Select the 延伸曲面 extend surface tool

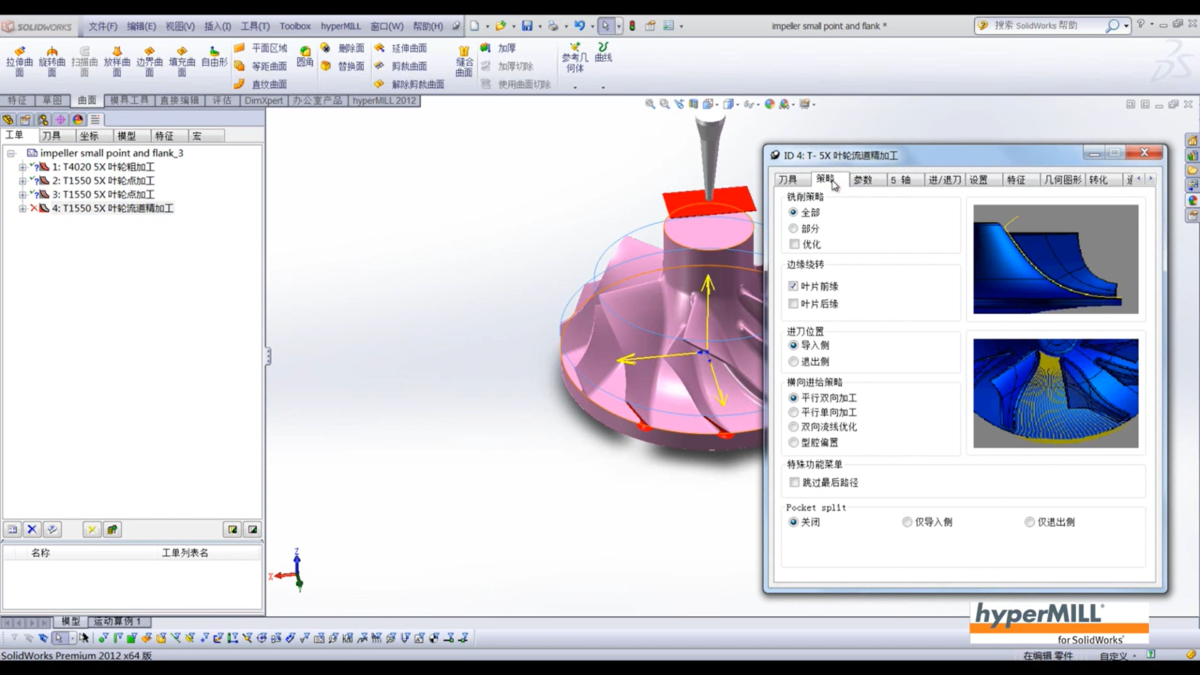(x=400, y=48)
